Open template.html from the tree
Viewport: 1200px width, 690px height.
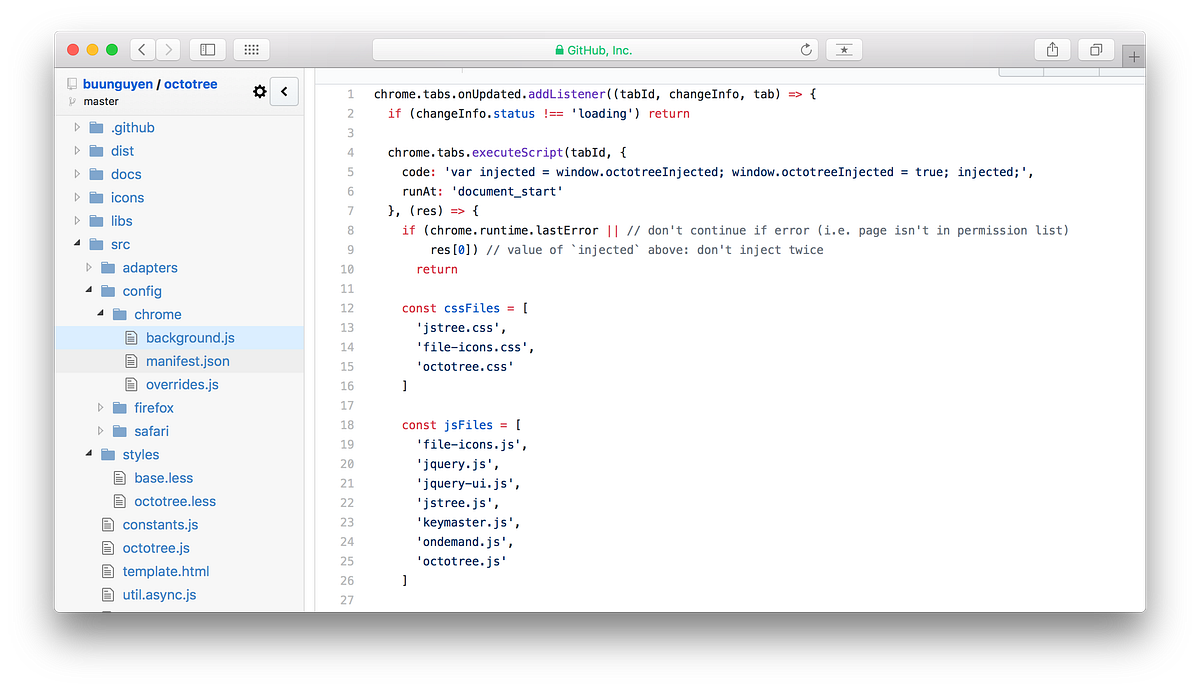166,571
